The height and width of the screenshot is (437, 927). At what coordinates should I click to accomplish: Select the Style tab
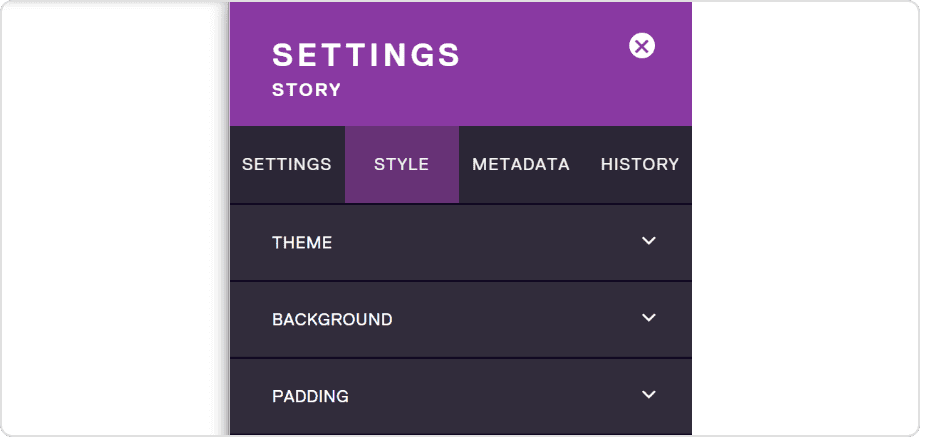click(x=401, y=164)
